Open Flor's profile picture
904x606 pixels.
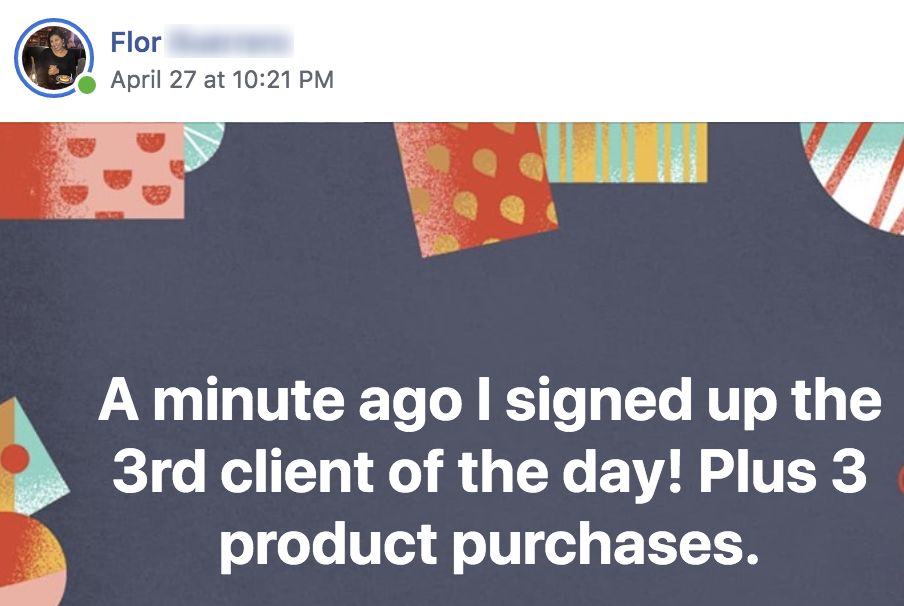tap(54, 58)
